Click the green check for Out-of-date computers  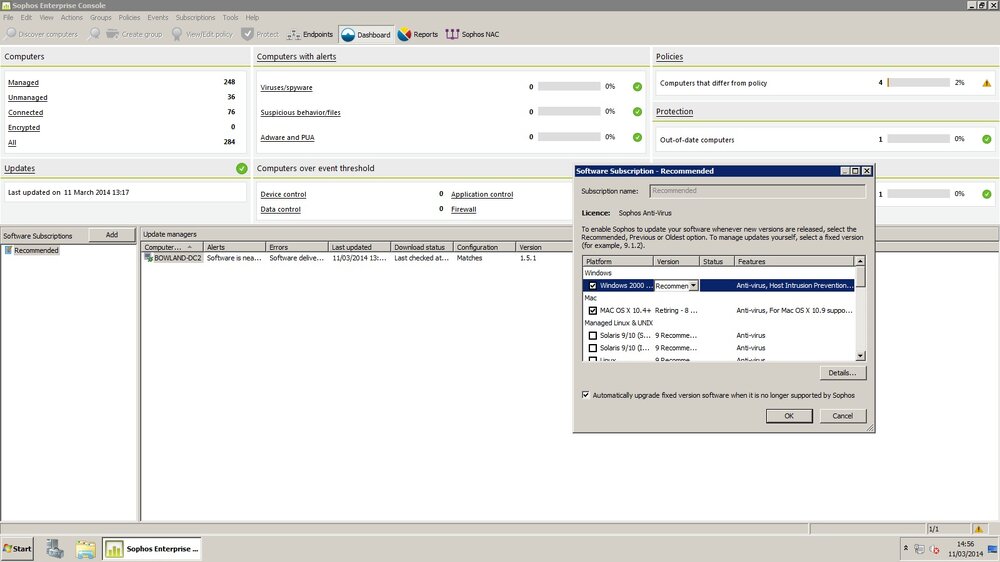[987, 139]
